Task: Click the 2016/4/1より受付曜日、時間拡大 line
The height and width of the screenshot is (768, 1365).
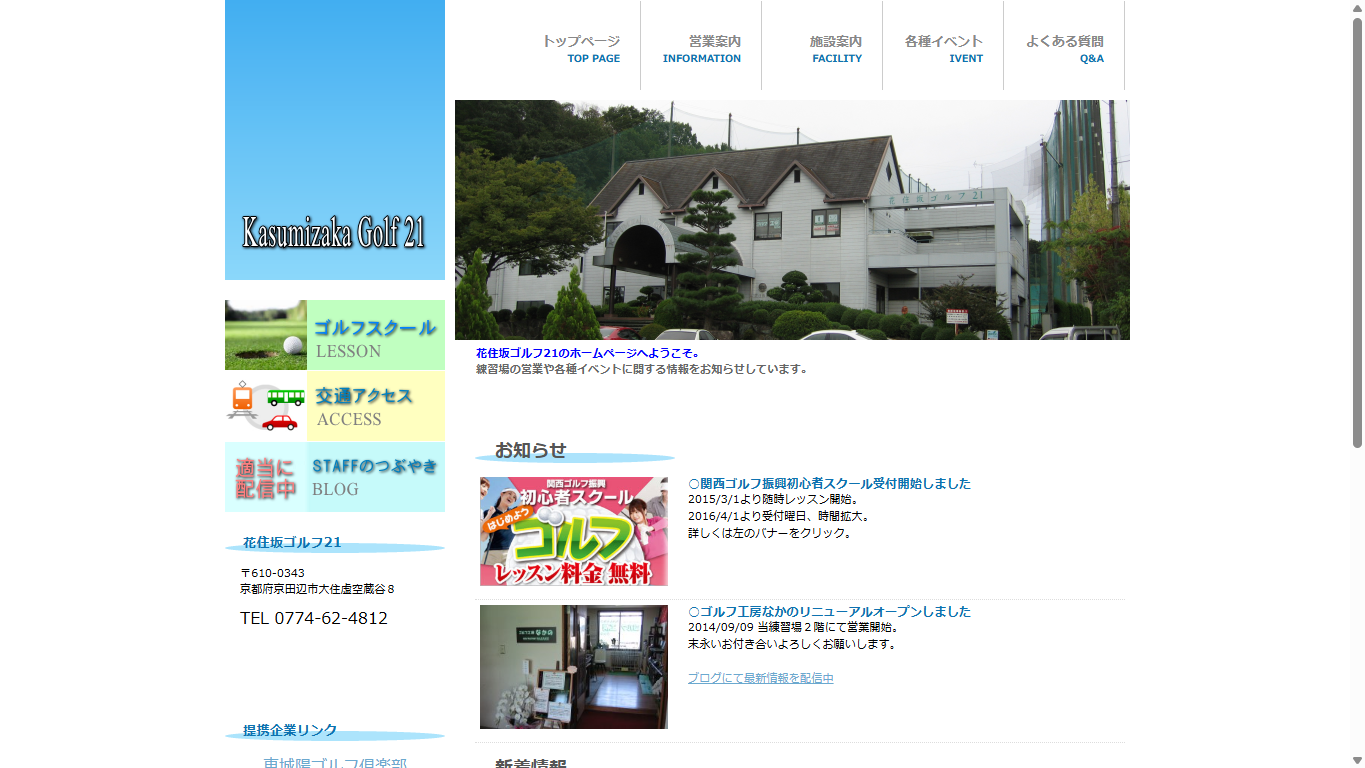Action: pos(779,516)
